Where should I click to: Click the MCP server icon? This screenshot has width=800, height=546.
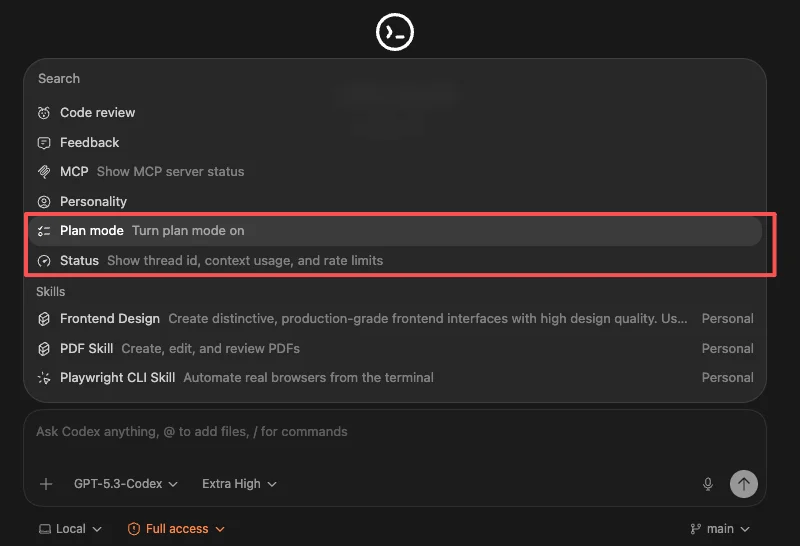click(x=44, y=172)
